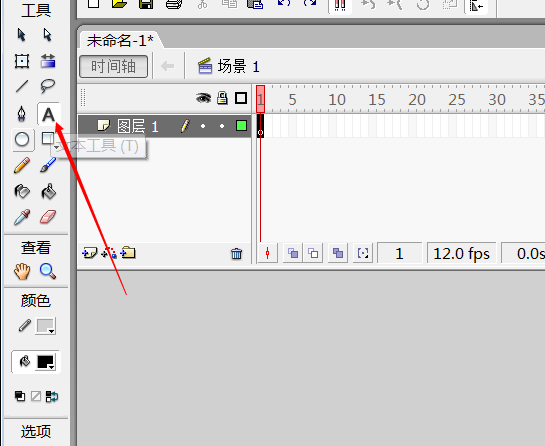This screenshot has width=545, height=446.
Task: Toggle 图层 1 green outline square
Action: pos(241,125)
